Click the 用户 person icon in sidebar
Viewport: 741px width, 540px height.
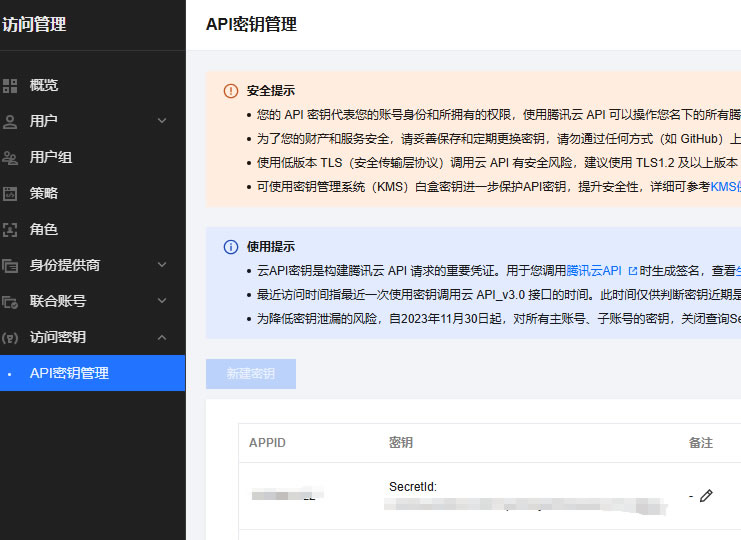[11, 121]
